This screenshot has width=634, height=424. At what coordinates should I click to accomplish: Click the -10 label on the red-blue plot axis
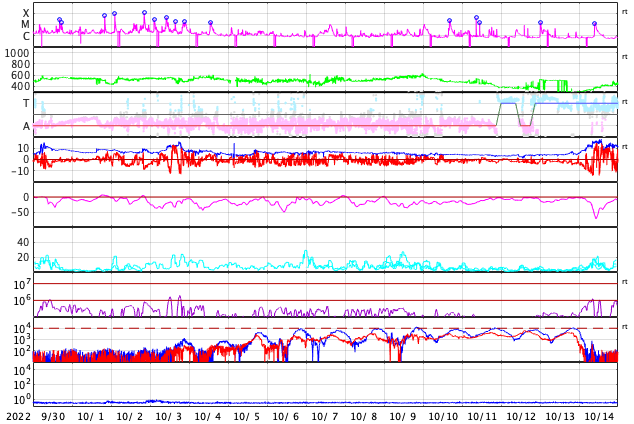[19, 171]
